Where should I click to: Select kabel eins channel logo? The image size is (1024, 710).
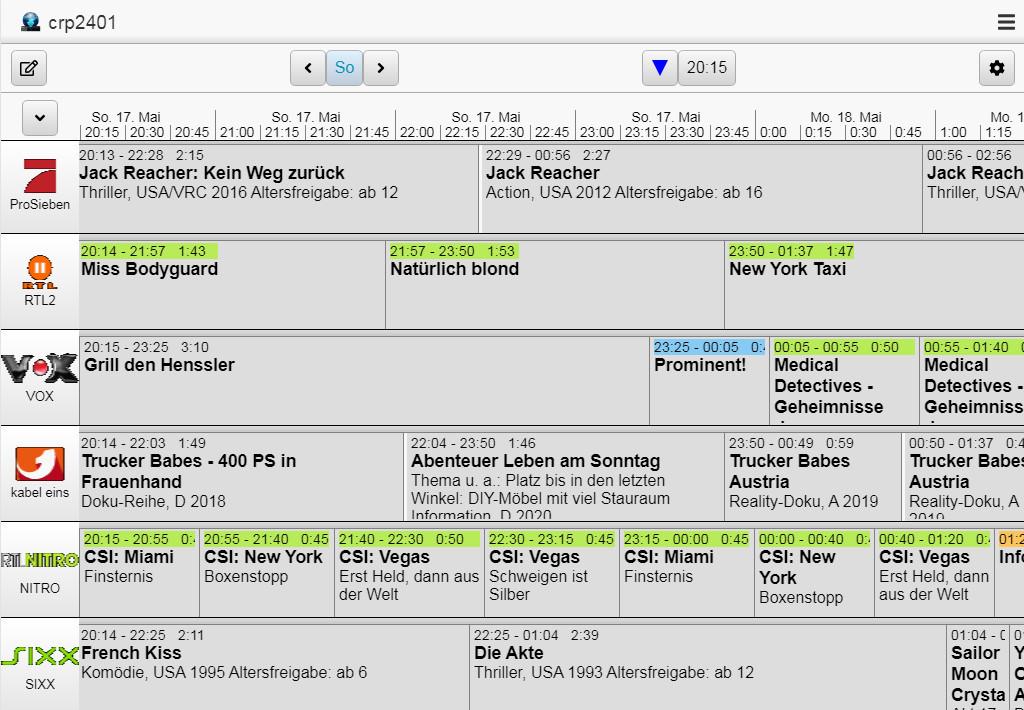[40, 464]
